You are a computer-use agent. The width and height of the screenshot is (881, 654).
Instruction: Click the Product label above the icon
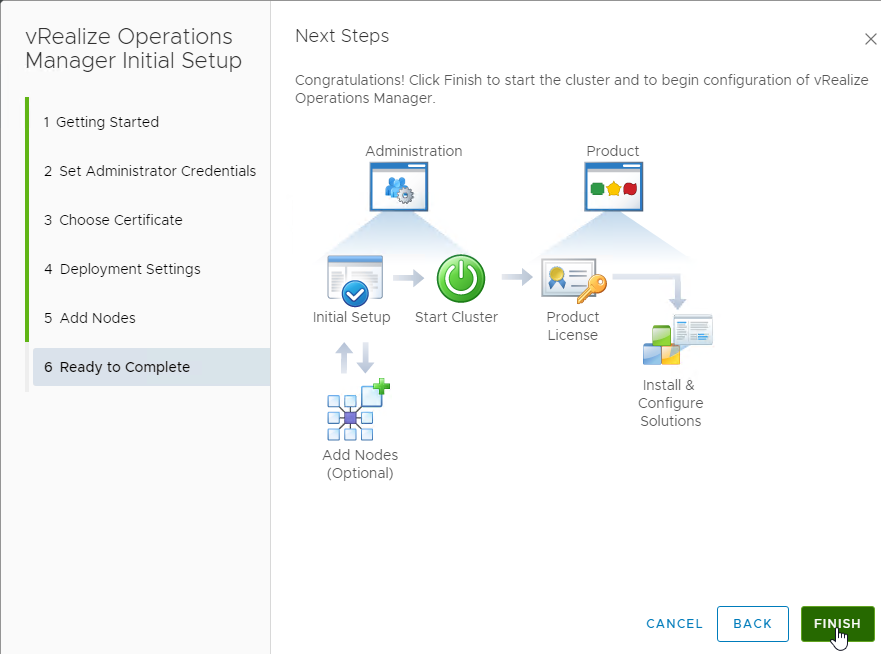613,151
